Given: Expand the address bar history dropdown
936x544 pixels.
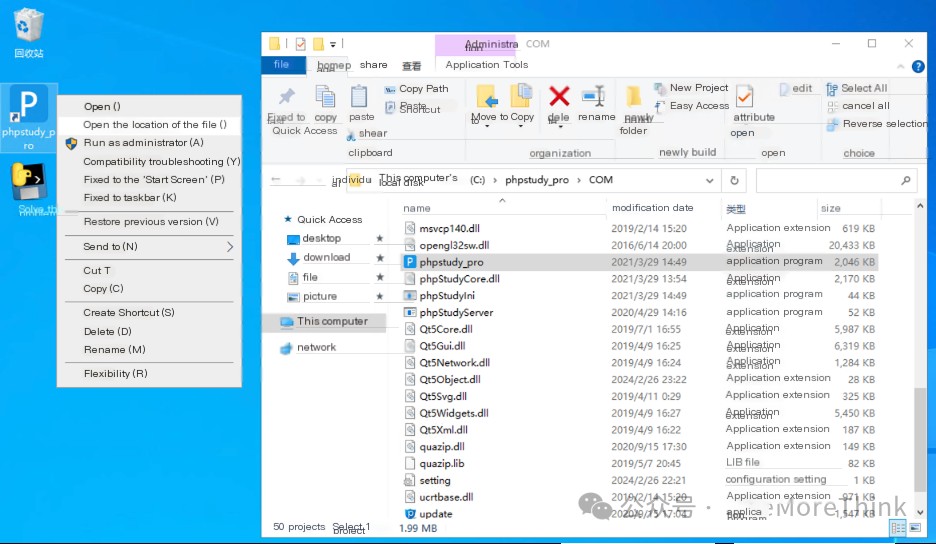Looking at the screenshot, I should [709, 180].
